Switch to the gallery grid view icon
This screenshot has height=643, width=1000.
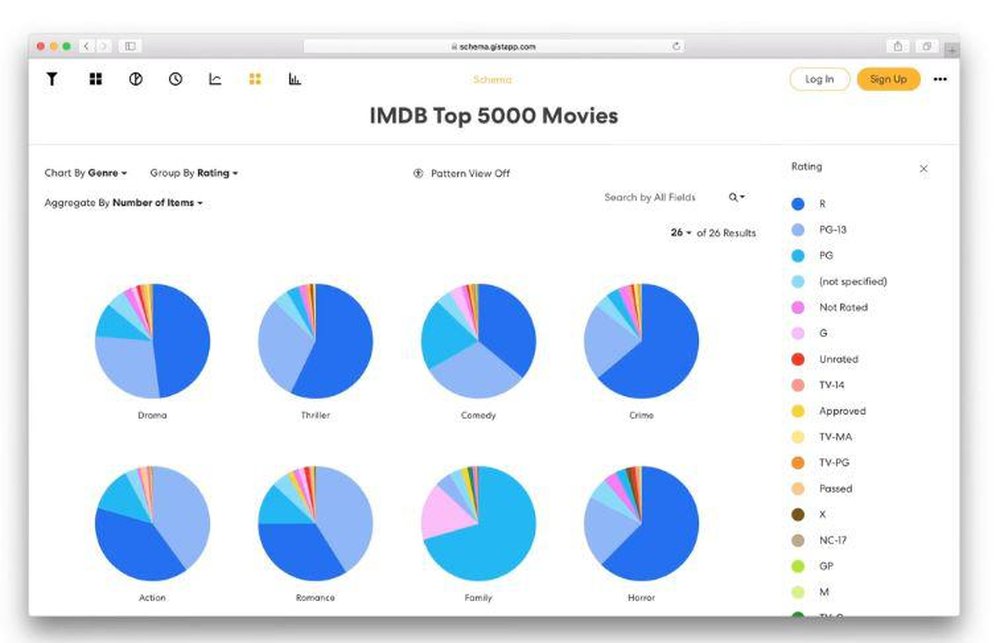tap(96, 79)
